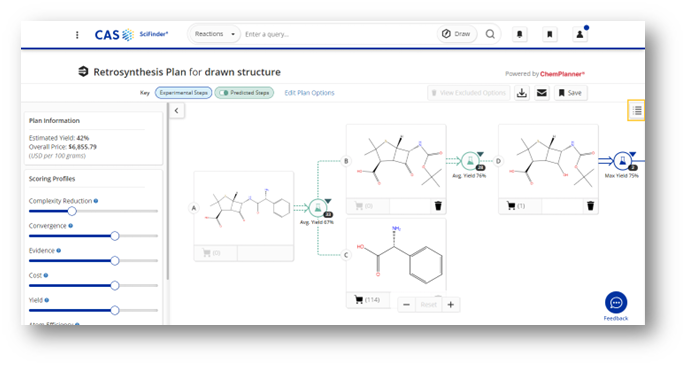Click the left panel scrollbar
This screenshot has height=367, width=687.
point(167,192)
